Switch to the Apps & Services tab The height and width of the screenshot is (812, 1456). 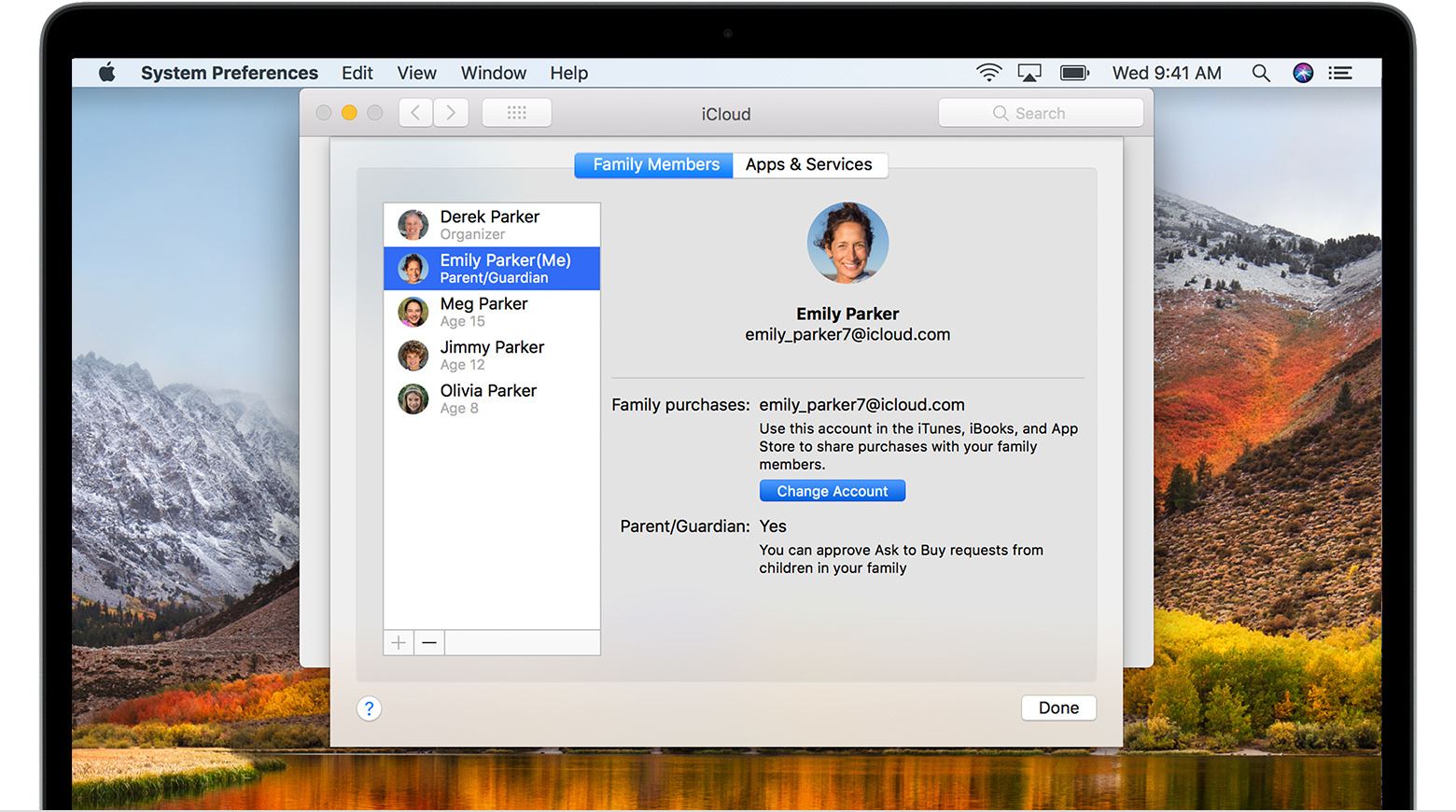[809, 165]
